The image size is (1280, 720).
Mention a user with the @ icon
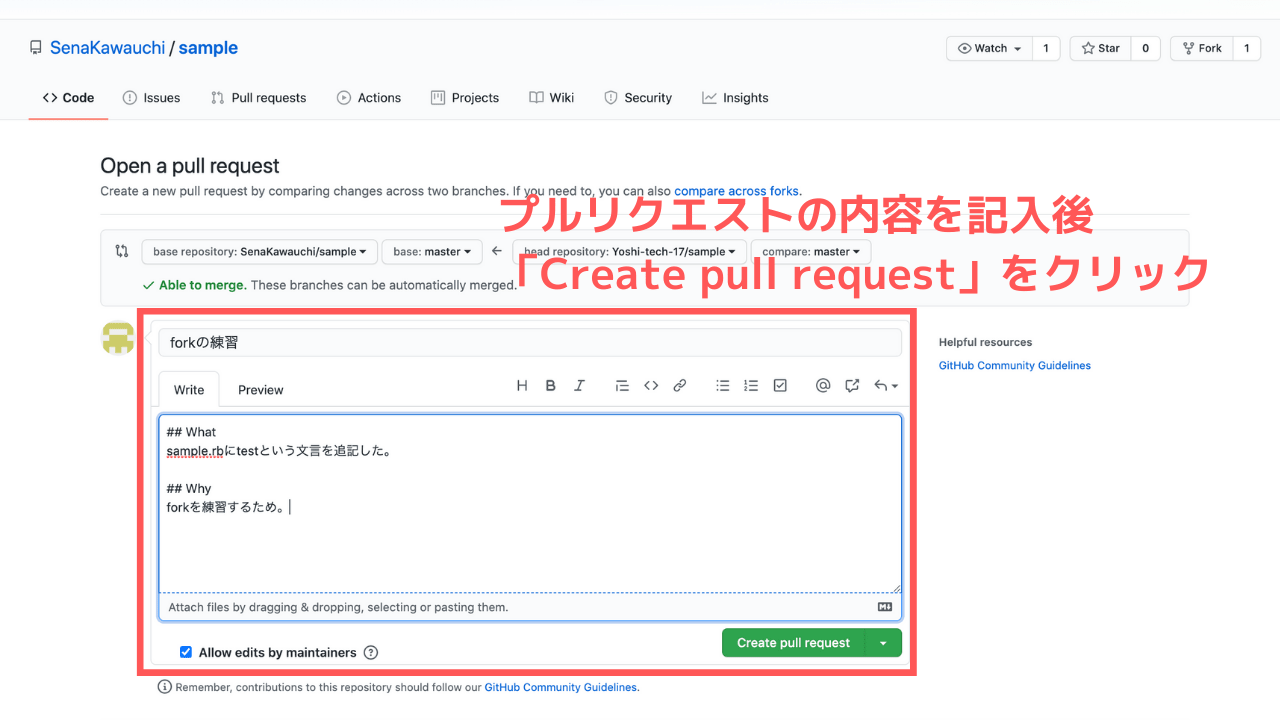click(822, 385)
